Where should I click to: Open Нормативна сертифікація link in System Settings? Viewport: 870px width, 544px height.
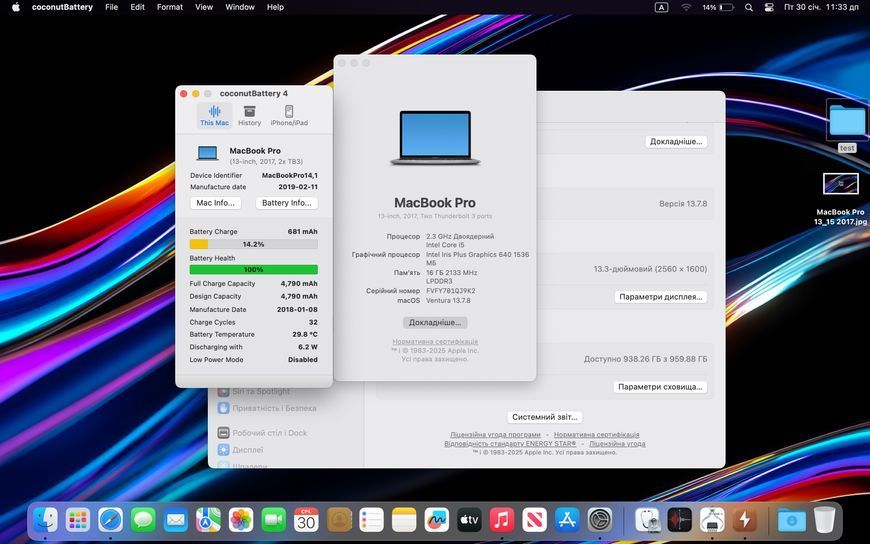click(596, 435)
